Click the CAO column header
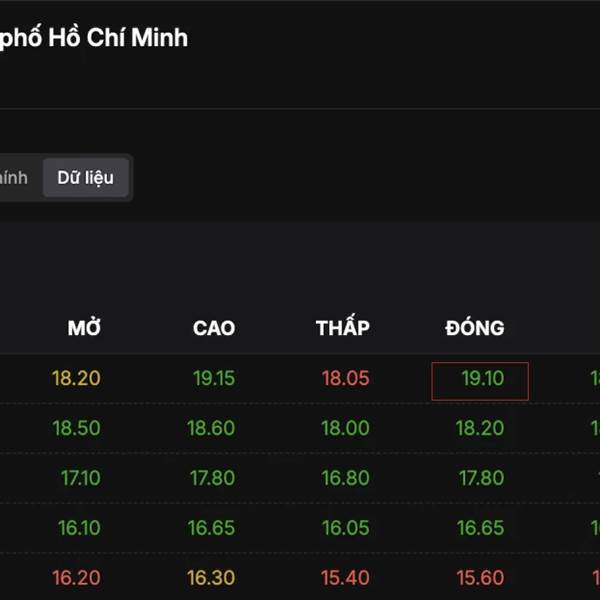The height and width of the screenshot is (600, 600). click(x=214, y=328)
